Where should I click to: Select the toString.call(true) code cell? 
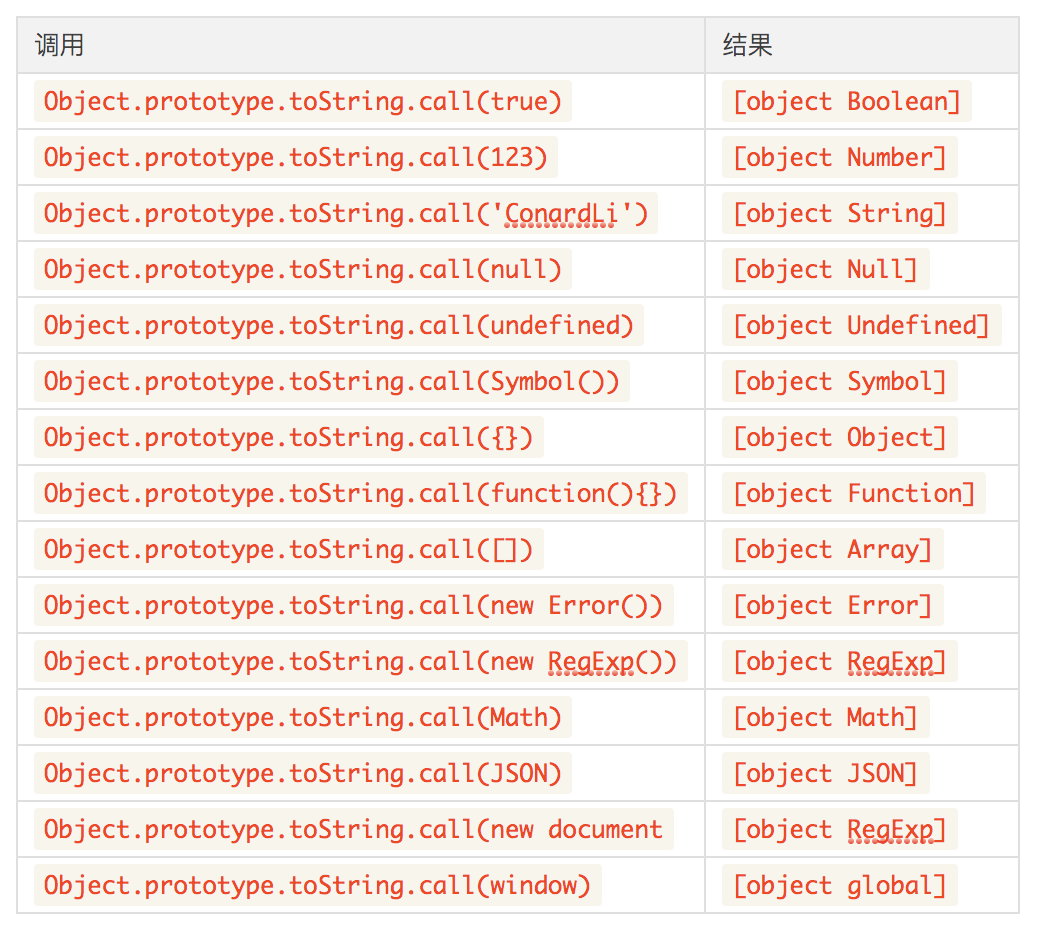[x=303, y=101]
